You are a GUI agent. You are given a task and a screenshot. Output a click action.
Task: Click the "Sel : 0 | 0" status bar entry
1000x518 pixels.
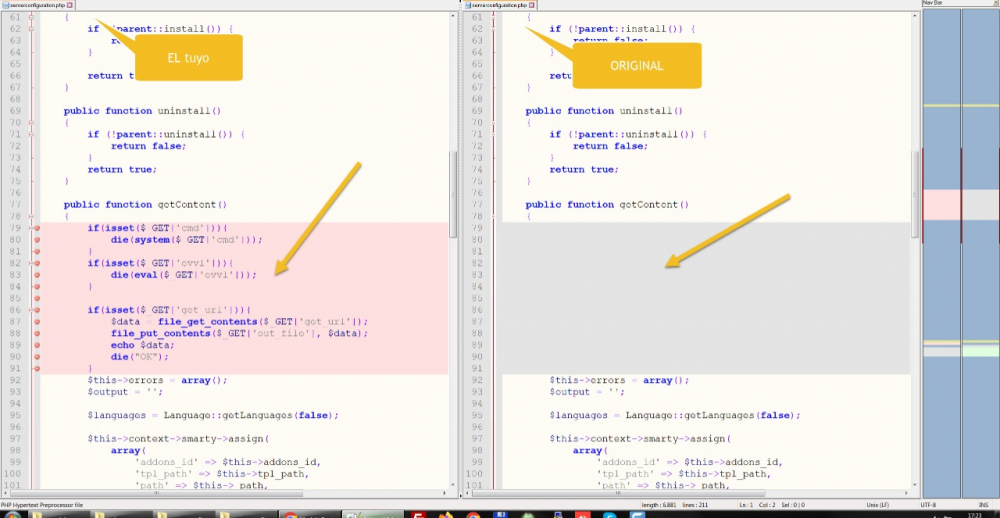pos(793,505)
